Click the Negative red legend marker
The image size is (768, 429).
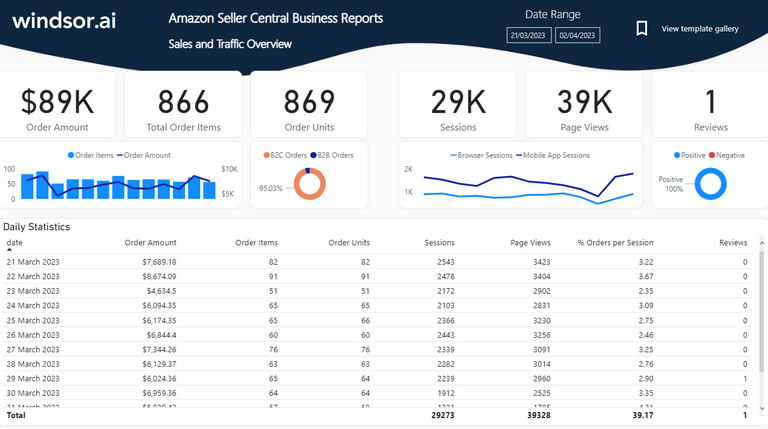point(712,155)
